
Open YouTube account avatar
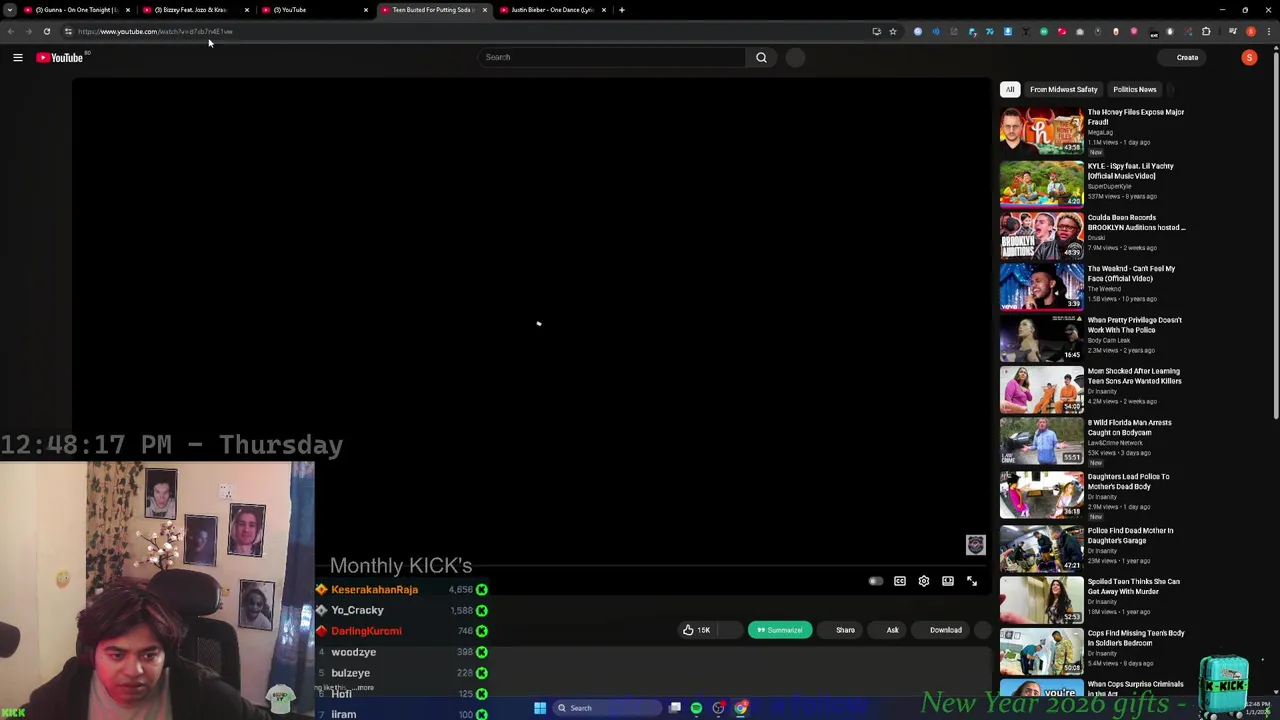[x=1249, y=58]
